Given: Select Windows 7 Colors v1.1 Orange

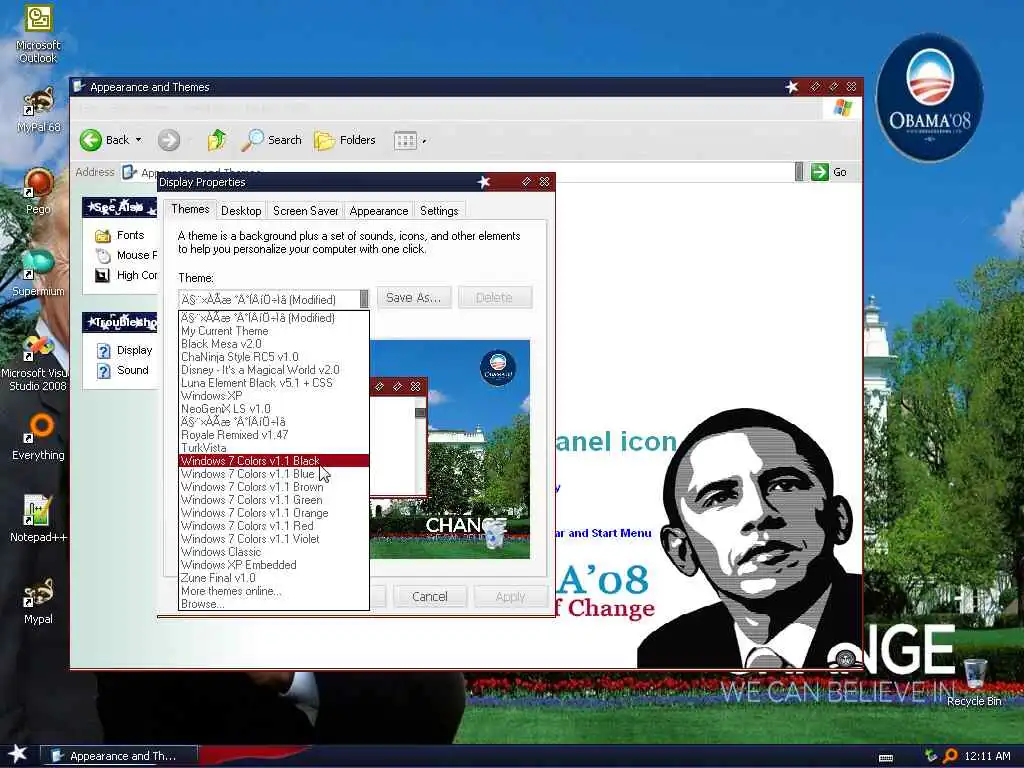Looking at the screenshot, I should tap(274, 513).
